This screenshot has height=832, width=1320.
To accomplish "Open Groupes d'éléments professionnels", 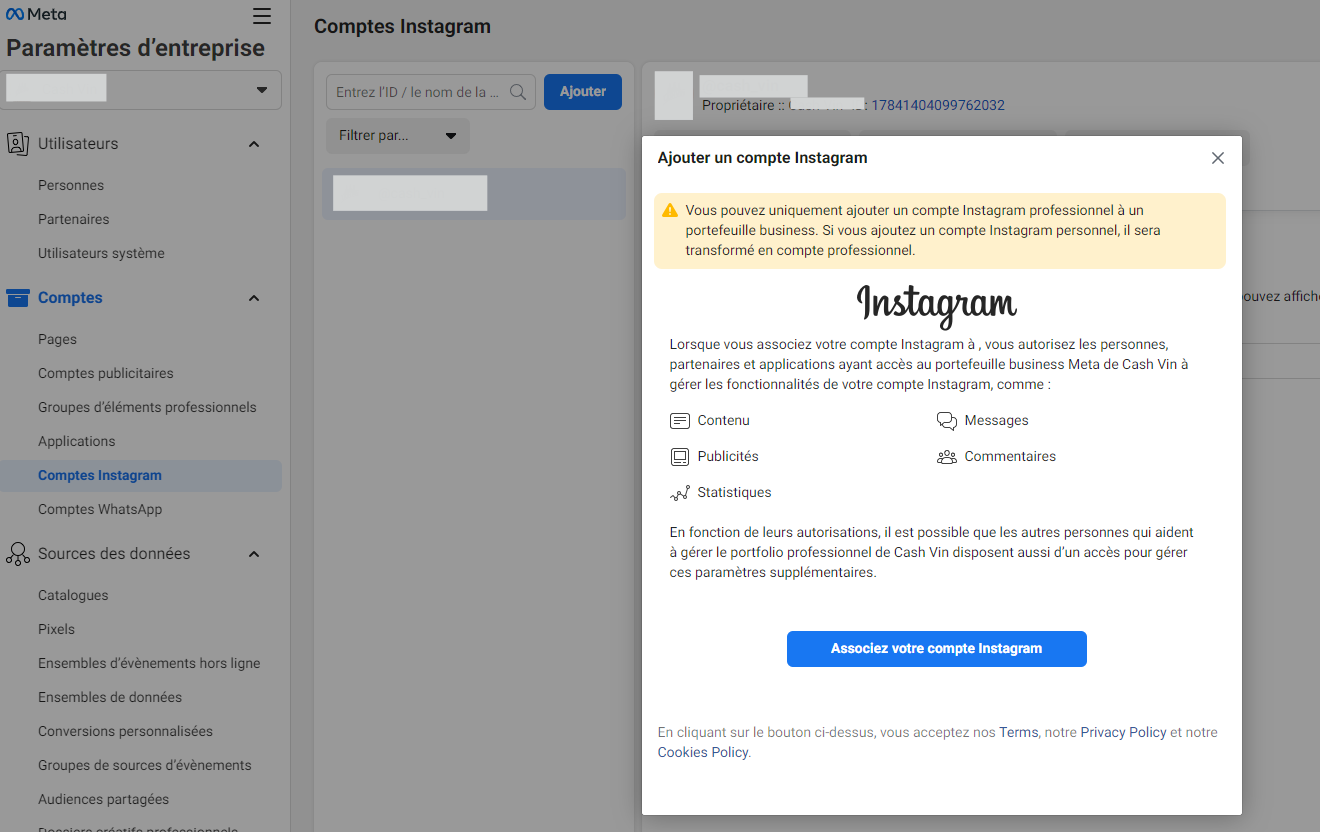I will [147, 407].
